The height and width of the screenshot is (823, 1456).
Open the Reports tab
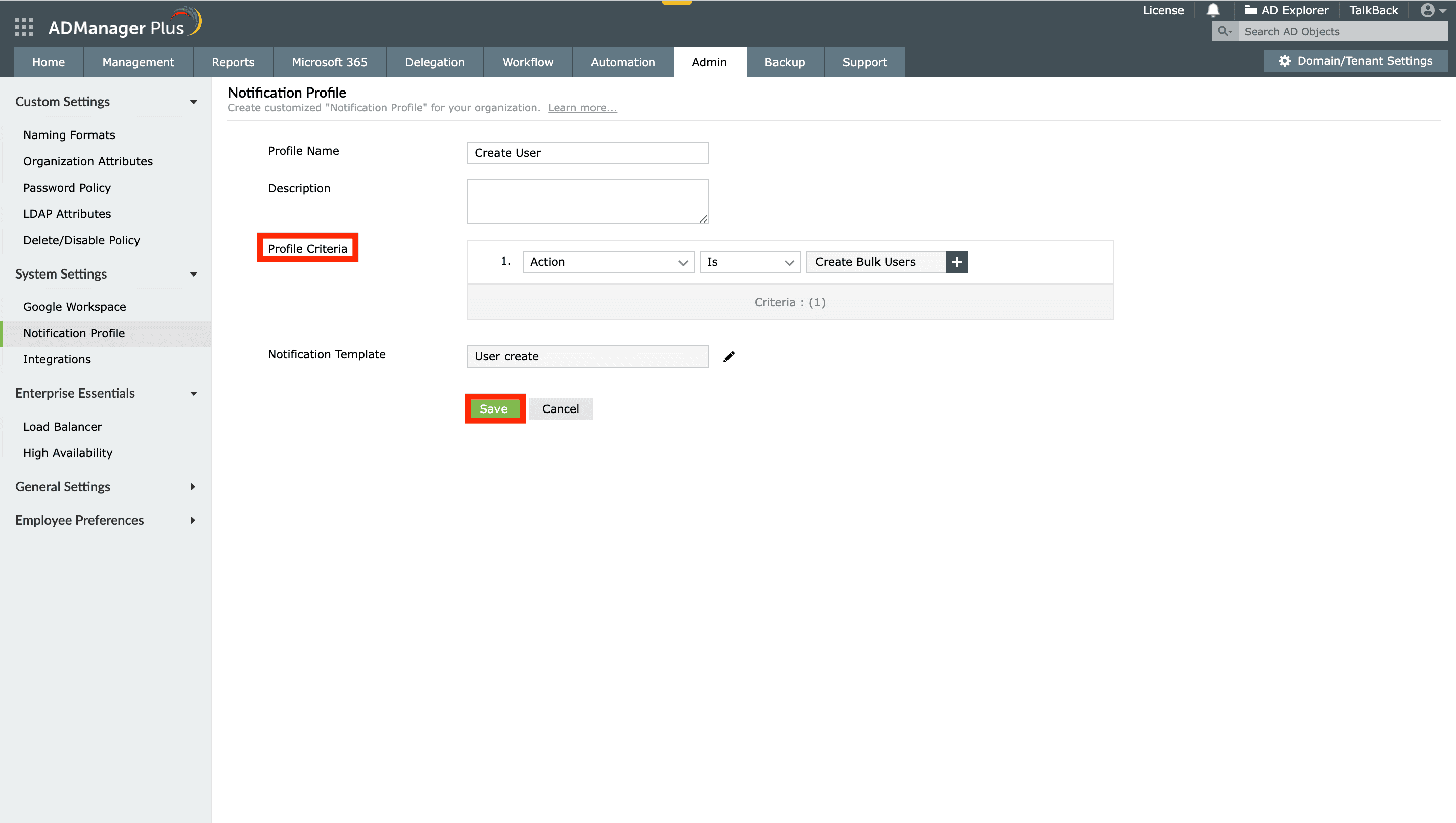coord(233,62)
